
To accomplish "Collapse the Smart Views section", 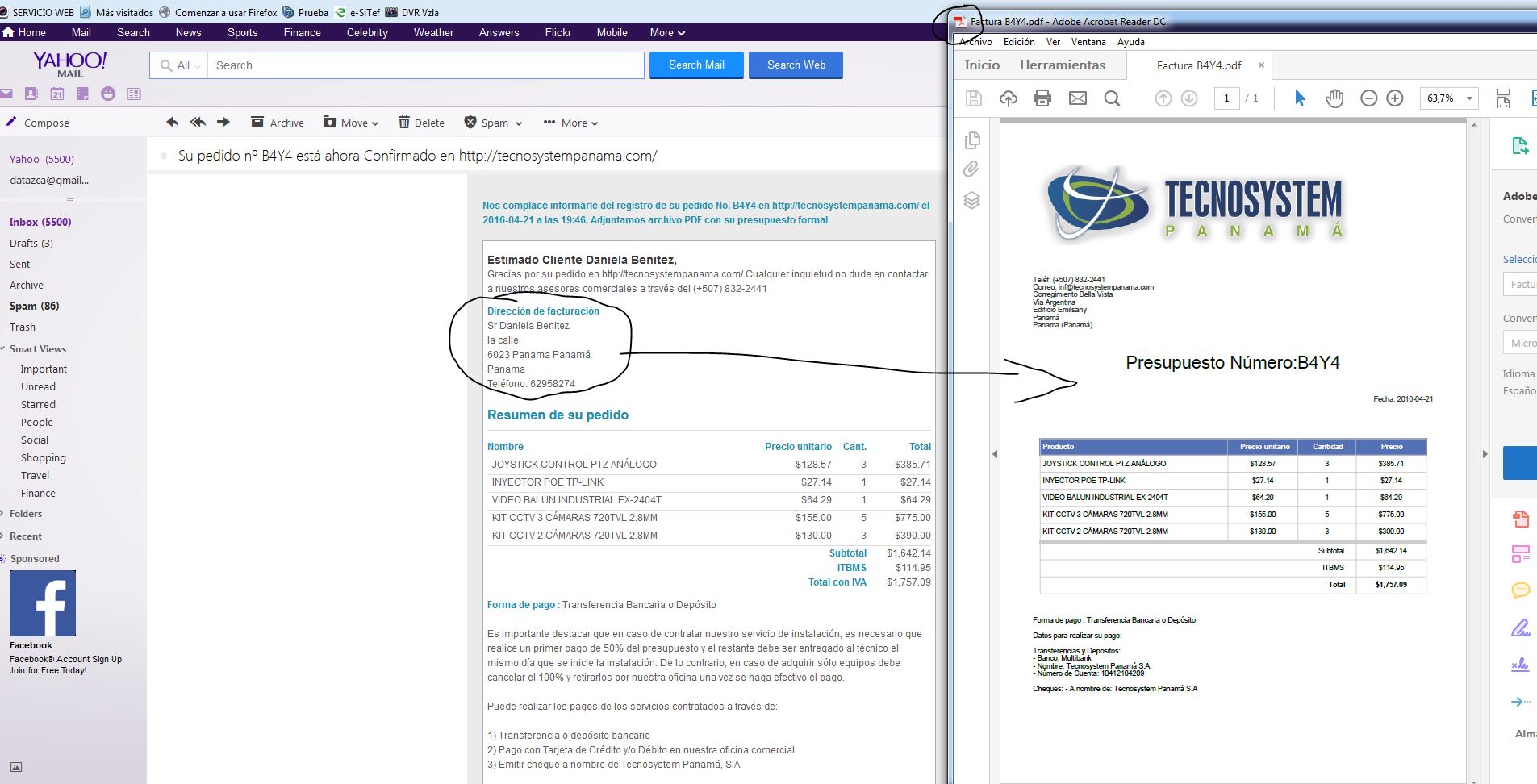I will (x=3, y=348).
